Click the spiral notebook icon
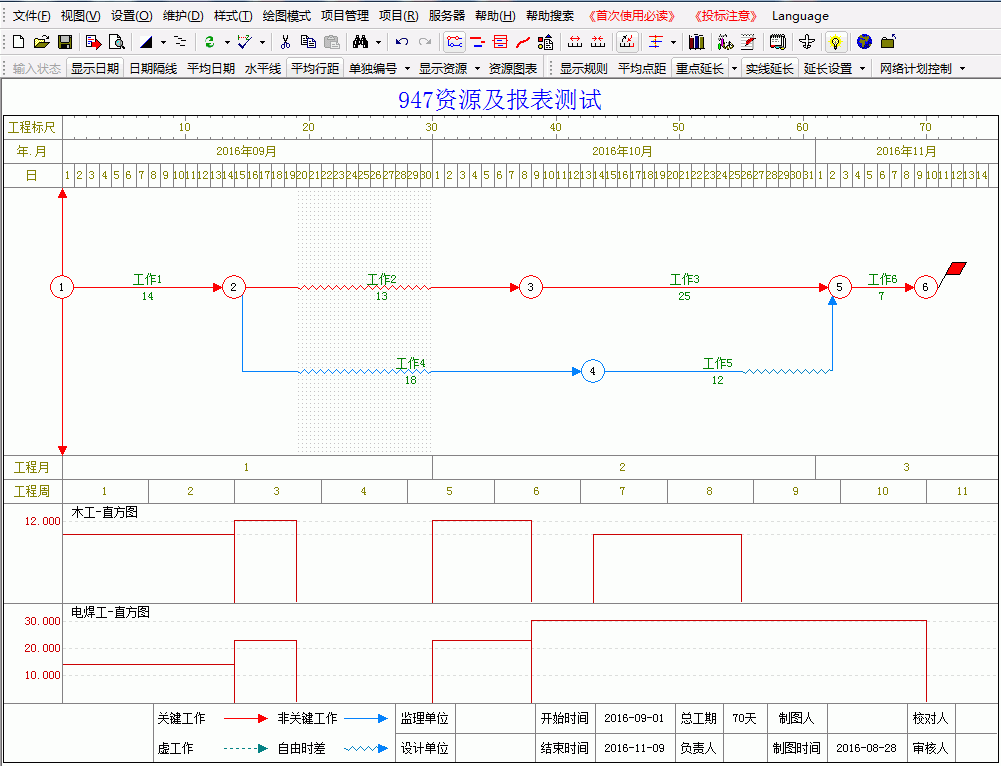 point(778,42)
